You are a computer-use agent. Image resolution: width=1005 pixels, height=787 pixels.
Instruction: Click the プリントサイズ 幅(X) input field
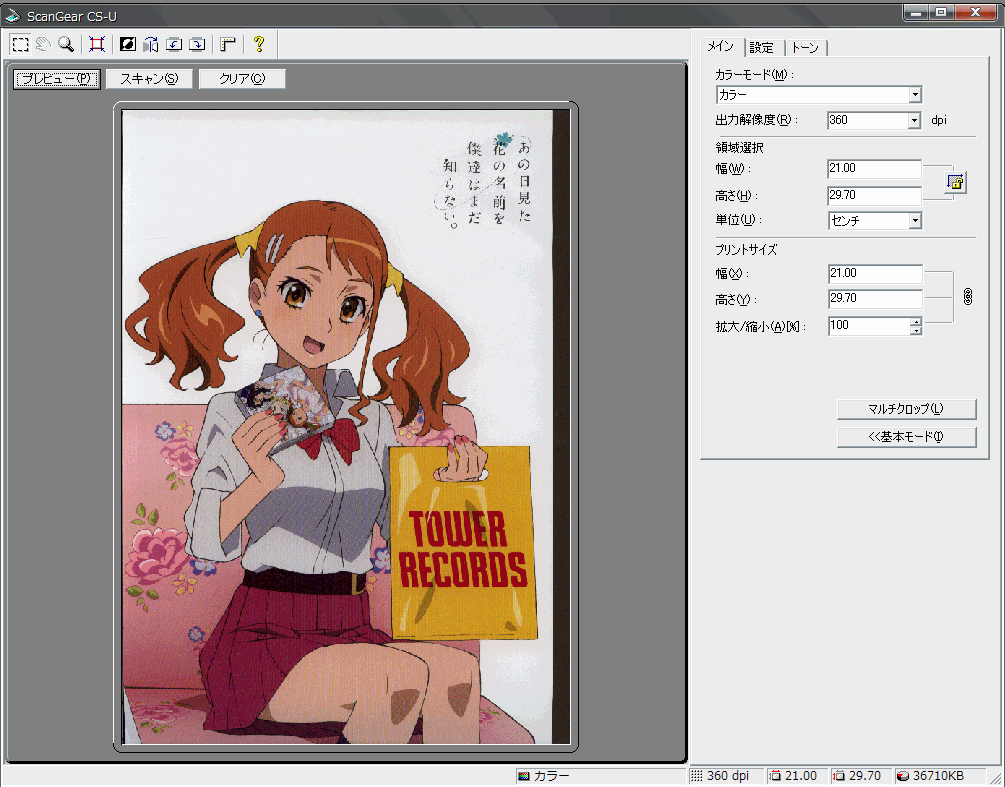875,274
